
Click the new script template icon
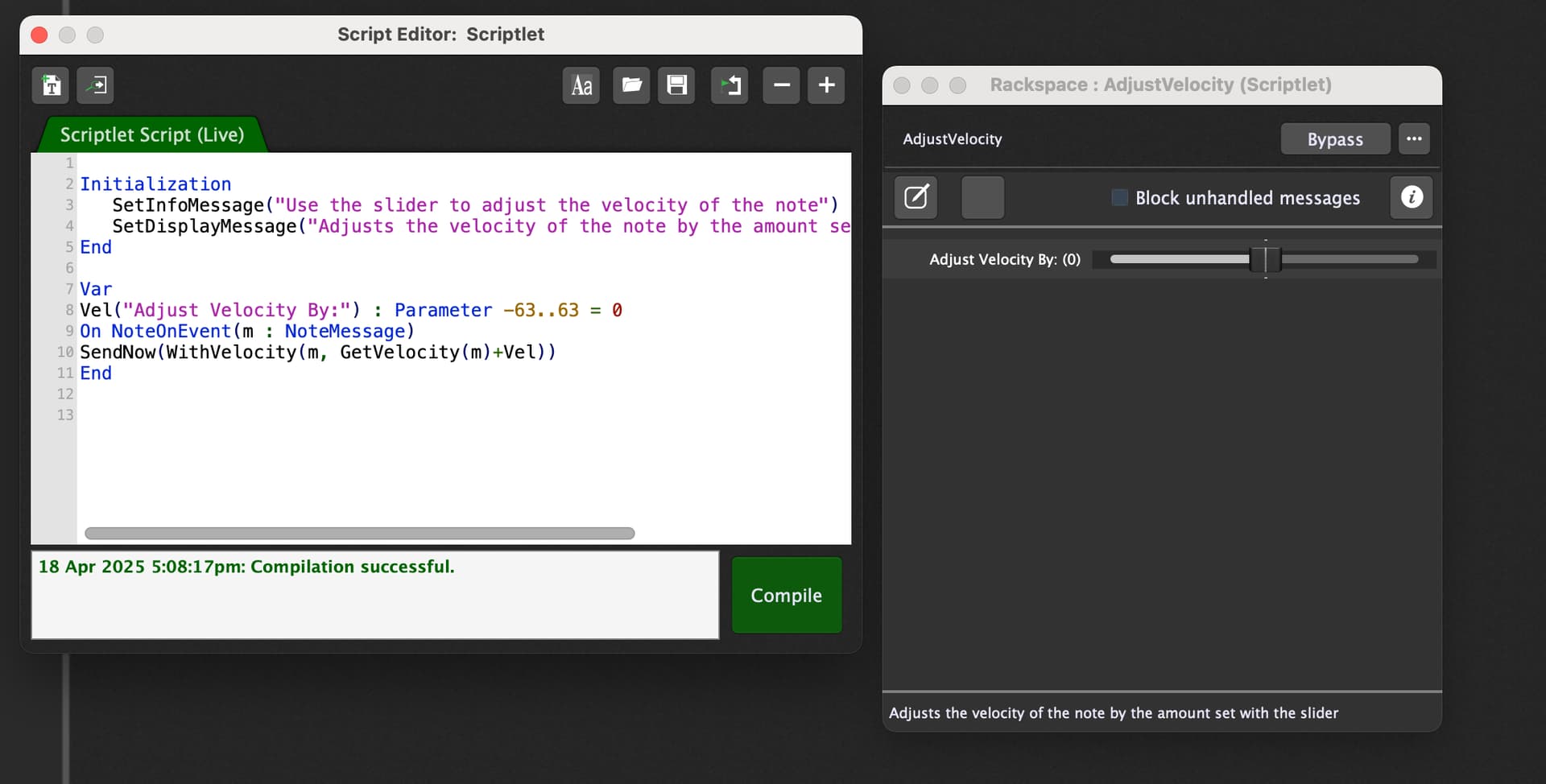[52, 85]
